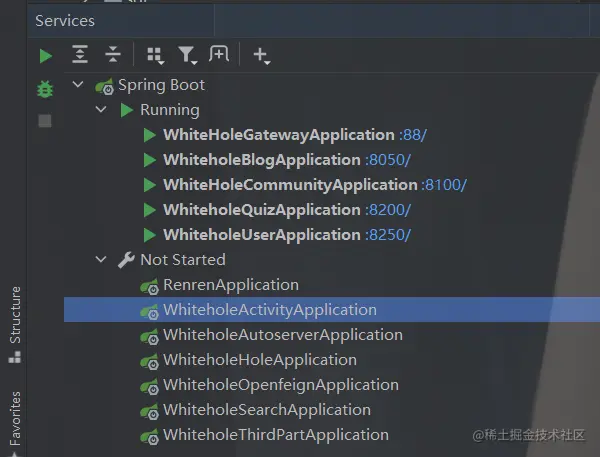600x457 pixels.
Task: Click the green Debug bug icon
Action: [45, 89]
